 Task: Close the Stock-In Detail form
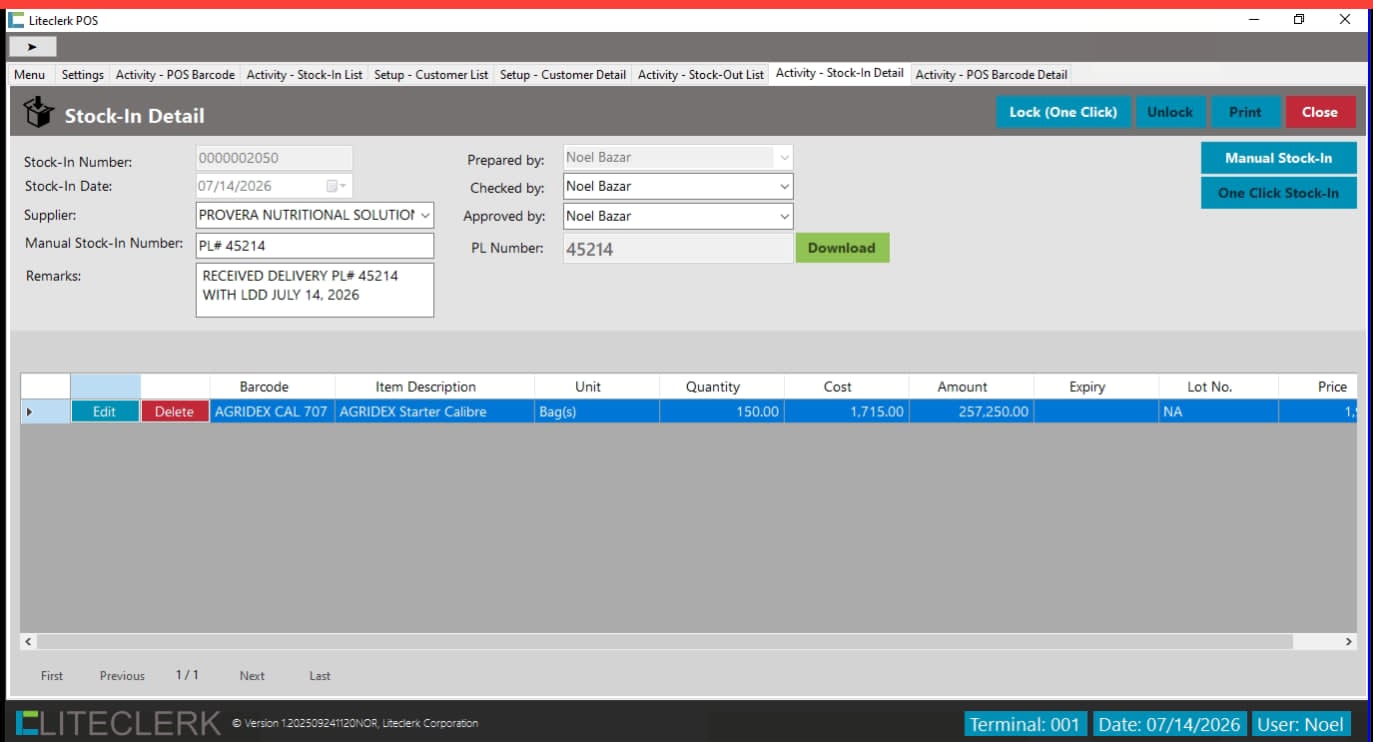tap(1320, 112)
